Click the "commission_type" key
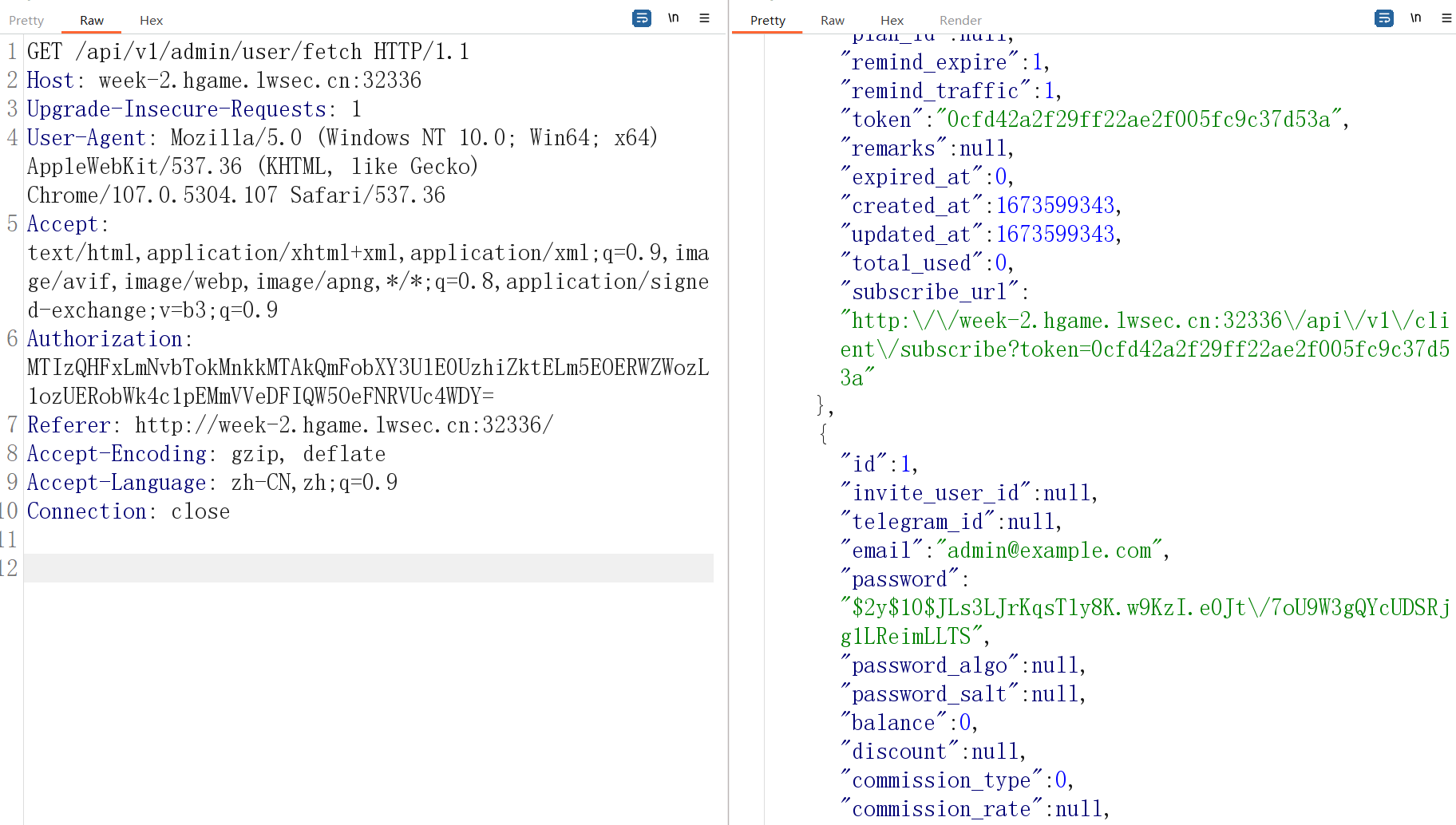Screen dimensions: 1456x825 tap(942, 780)
